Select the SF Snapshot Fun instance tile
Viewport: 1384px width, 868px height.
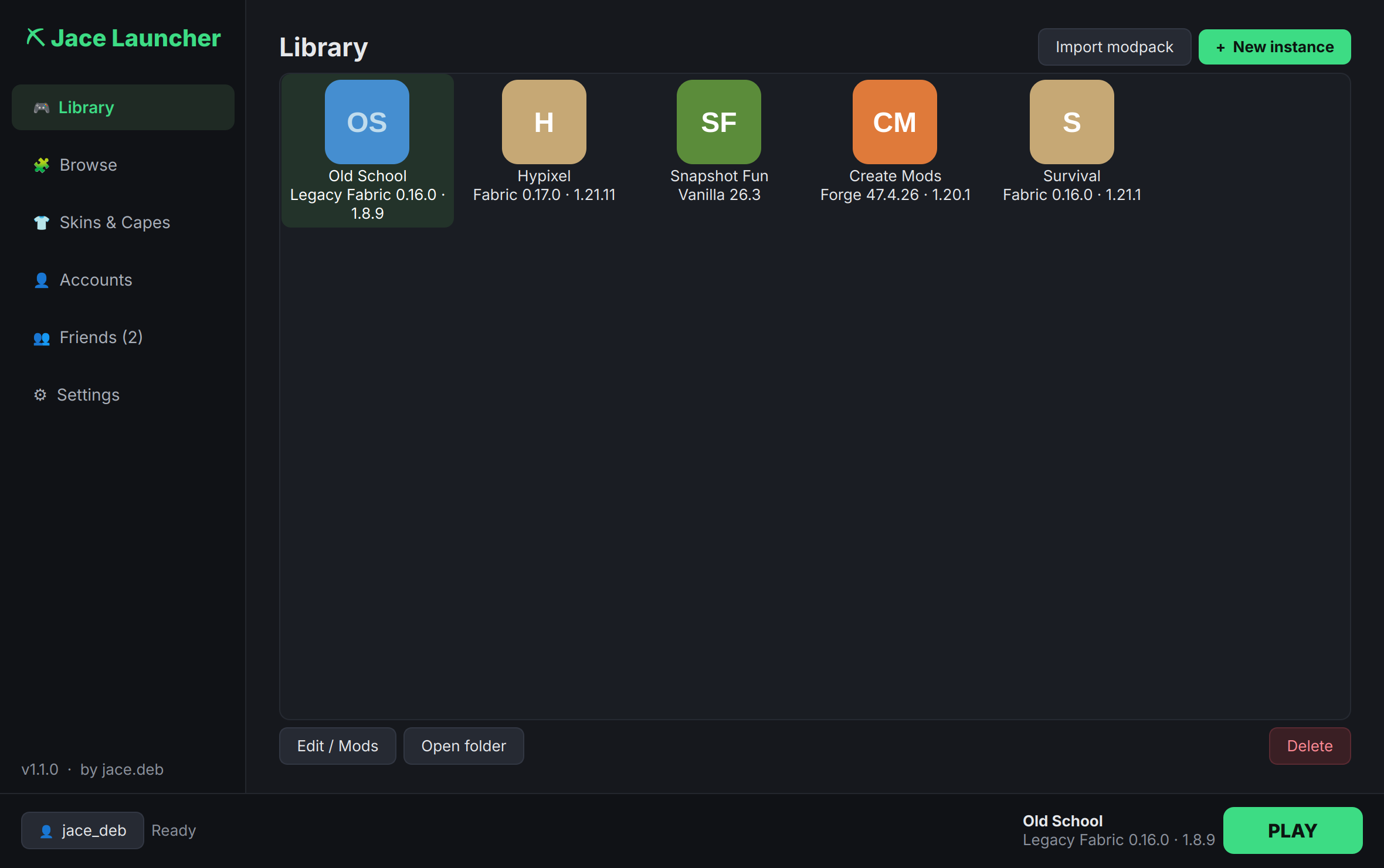coord(719,141)
